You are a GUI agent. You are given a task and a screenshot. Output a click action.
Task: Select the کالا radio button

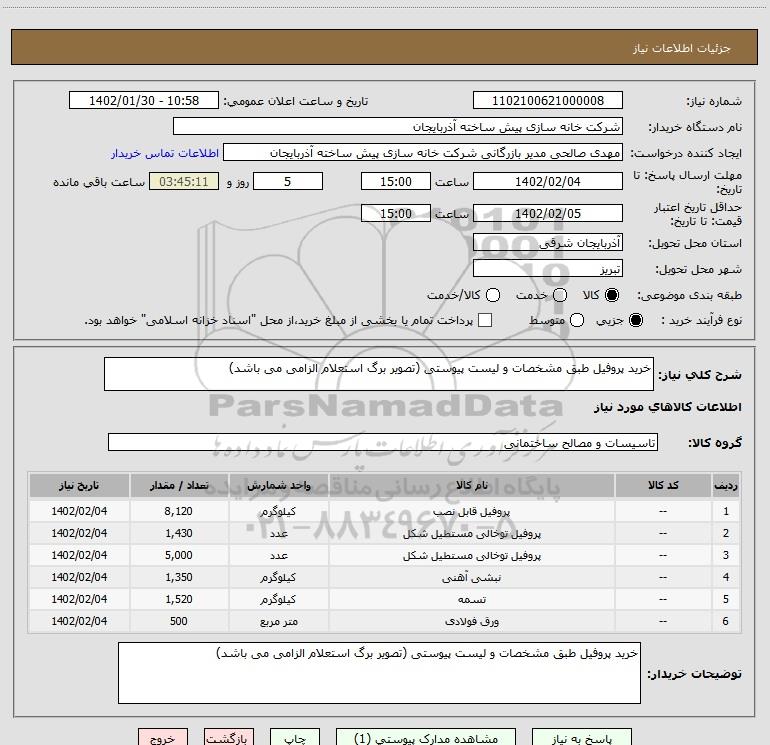tap(612, 295)
